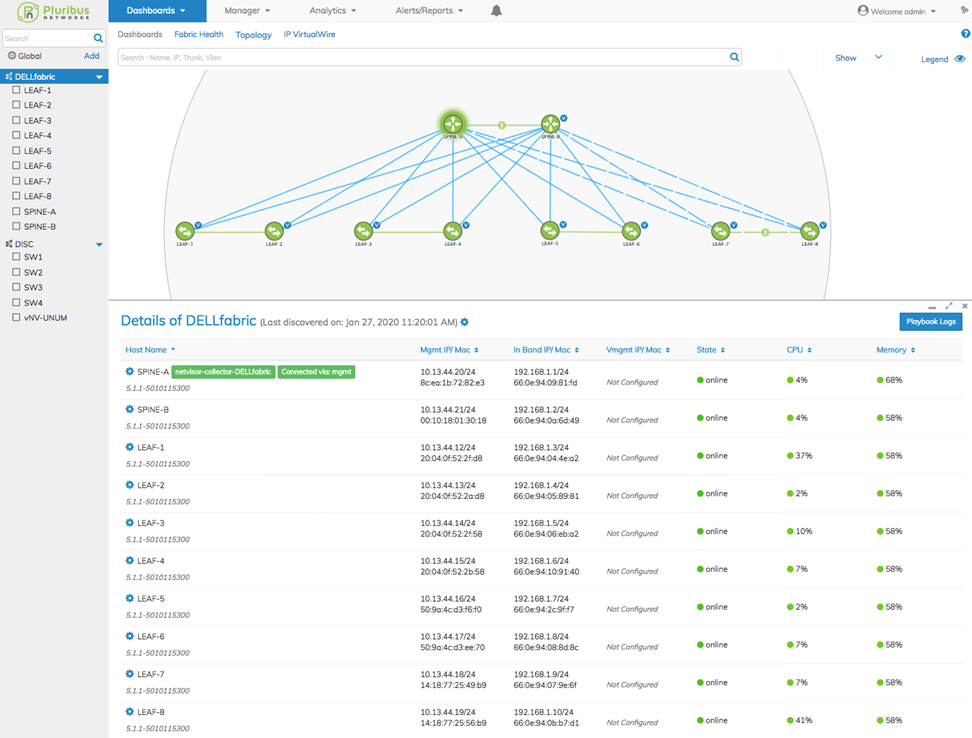Sort table by CPU column
The image size is (972, 738).
tap(799, 349)
